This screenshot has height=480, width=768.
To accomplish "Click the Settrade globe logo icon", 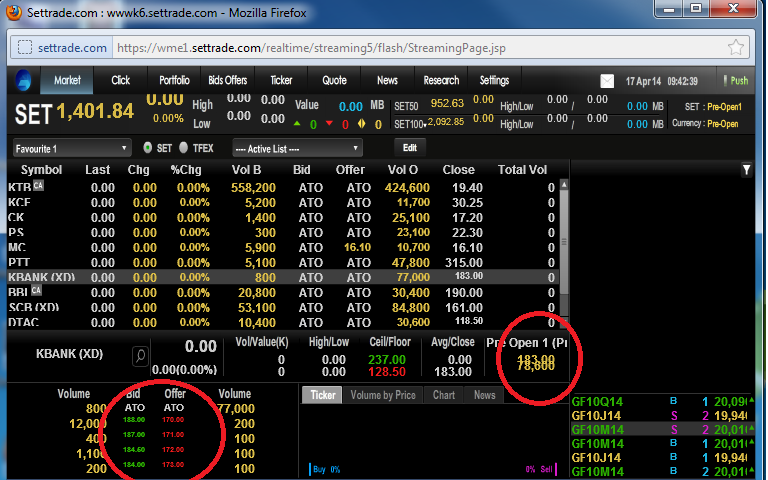I will pos(23,80).
